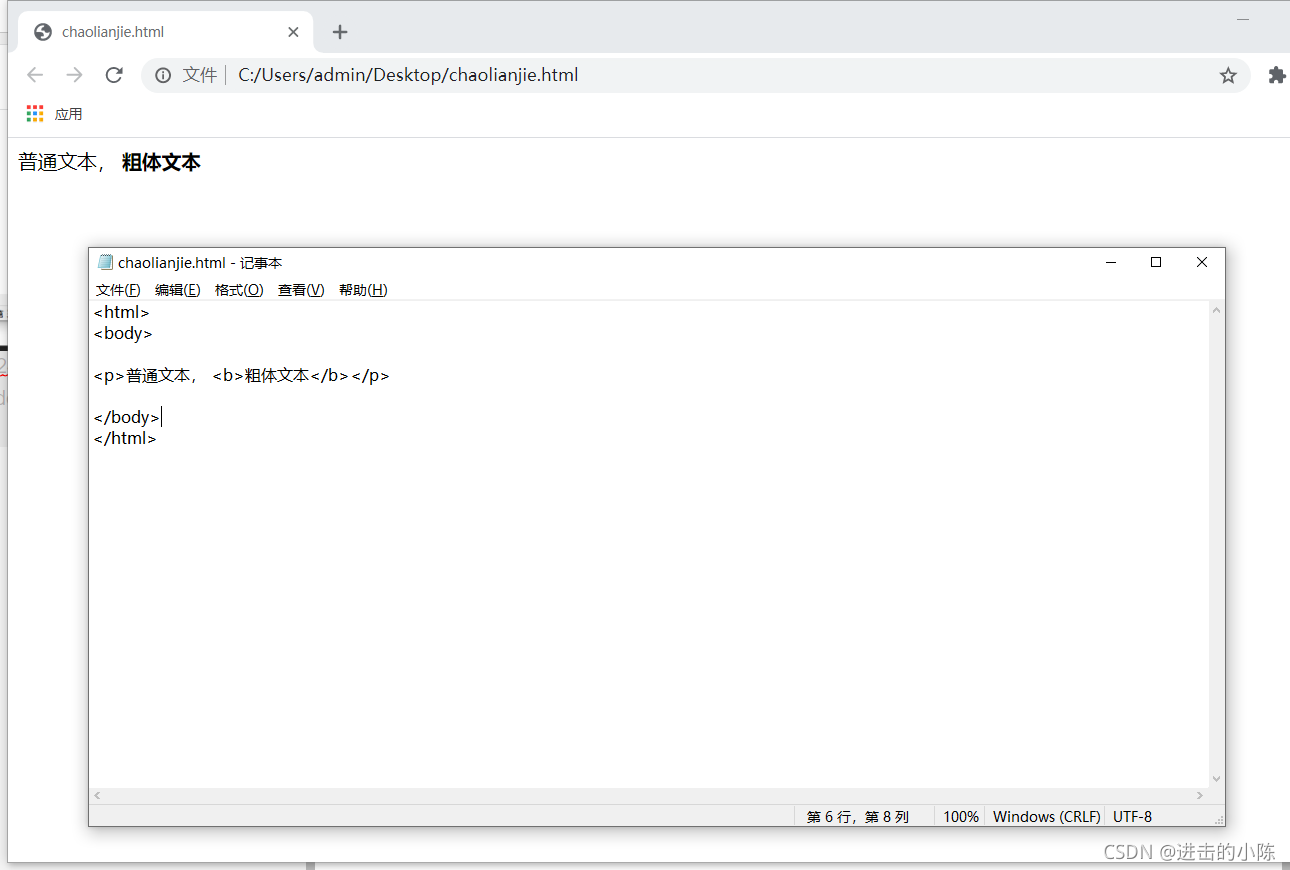Click Notepad horizontal scrollbar right arrow
The width and height of the screenshot is (1290, 870).
click(x=1200, y=796)
